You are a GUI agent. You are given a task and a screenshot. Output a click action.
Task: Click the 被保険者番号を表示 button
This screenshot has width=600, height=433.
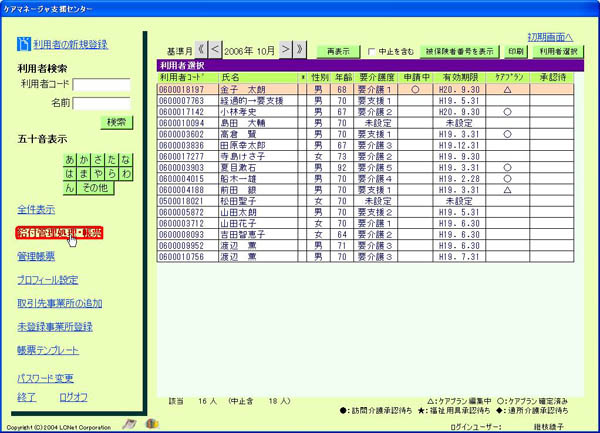[460, 52]
